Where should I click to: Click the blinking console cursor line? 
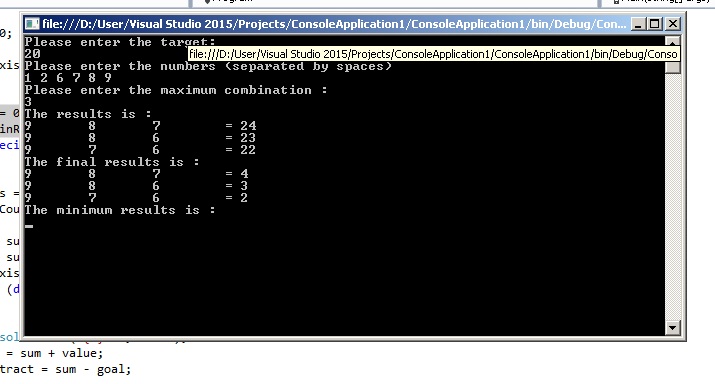click(29, 226)
